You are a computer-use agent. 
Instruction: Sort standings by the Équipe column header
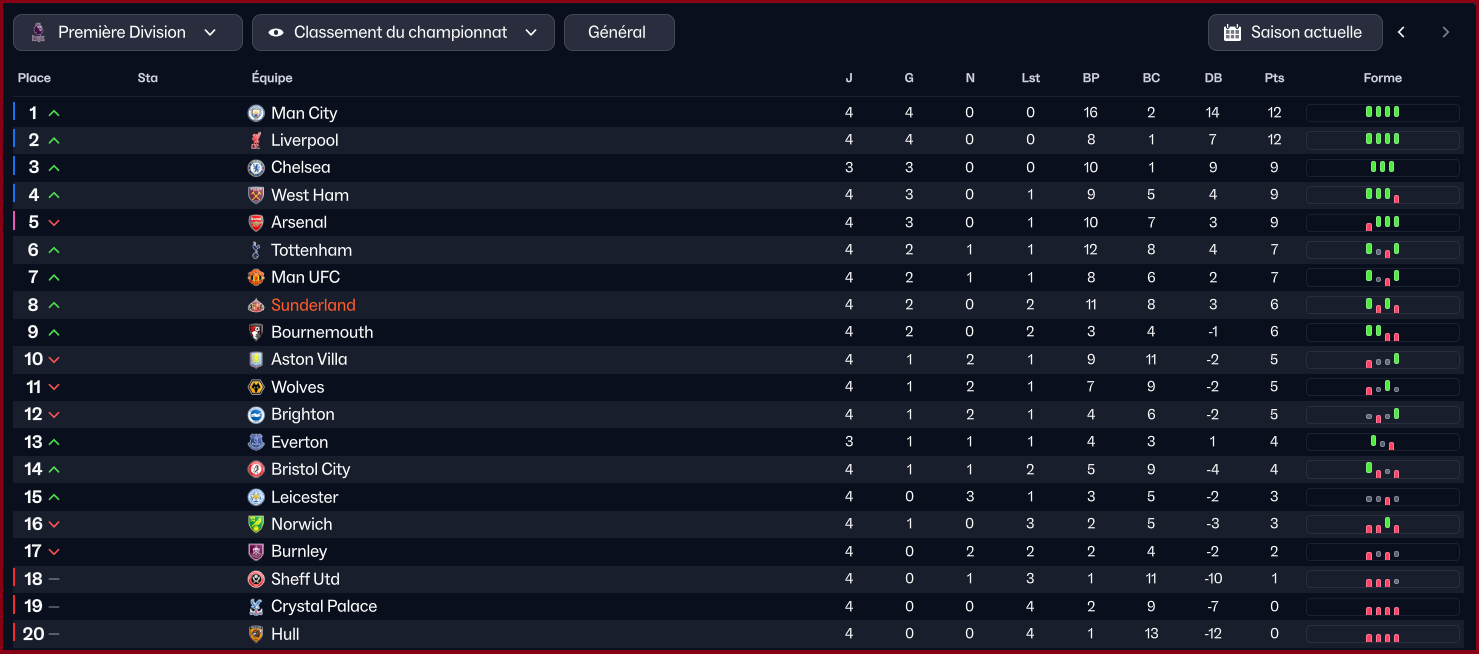point(272,78)
